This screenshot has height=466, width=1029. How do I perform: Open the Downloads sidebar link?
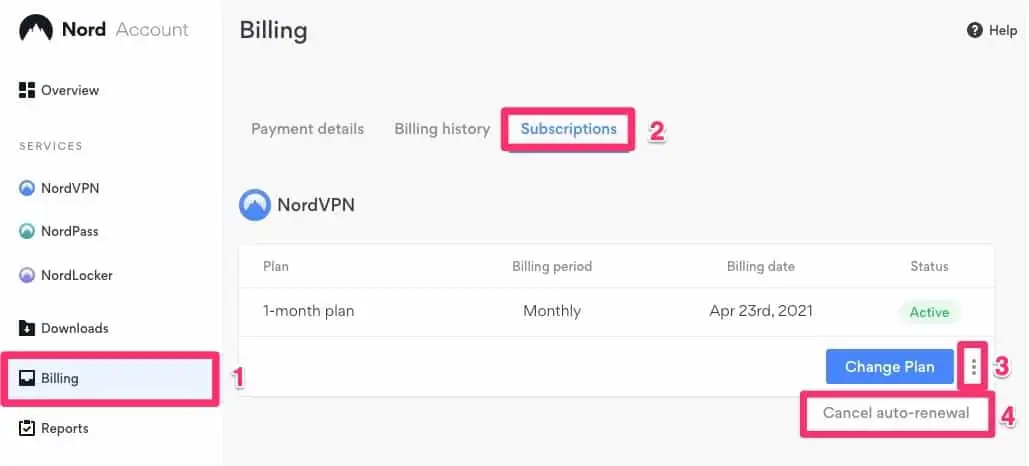click(x=74, y=328)
